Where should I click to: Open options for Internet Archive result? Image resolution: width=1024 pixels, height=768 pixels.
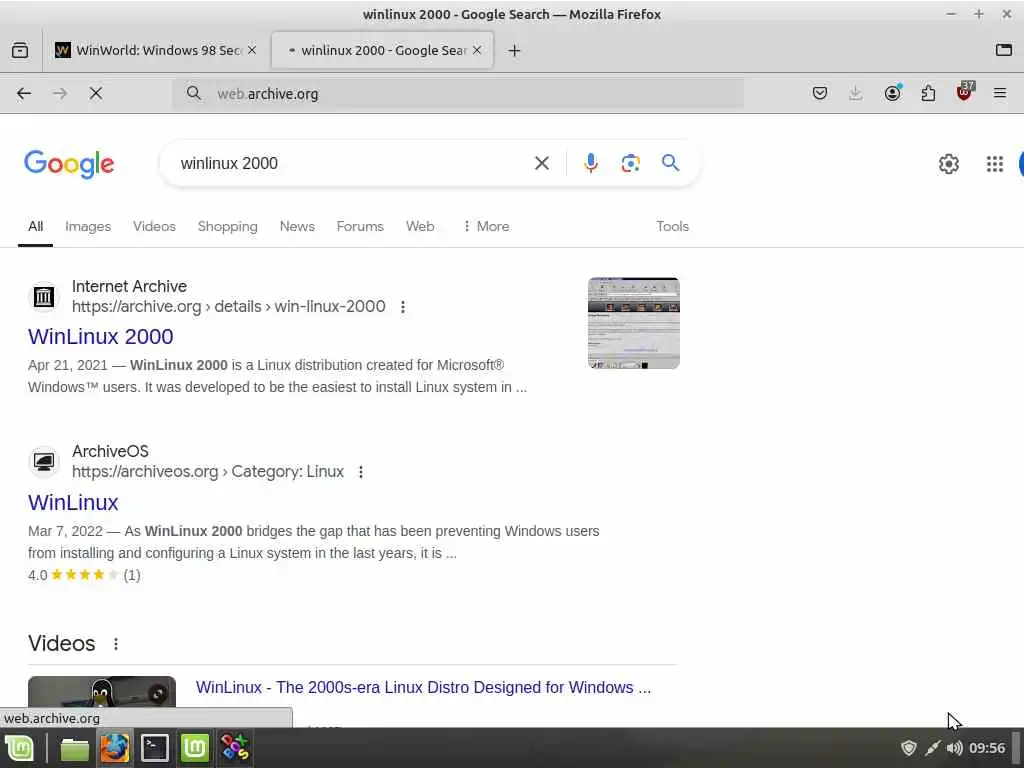(402, 307)
